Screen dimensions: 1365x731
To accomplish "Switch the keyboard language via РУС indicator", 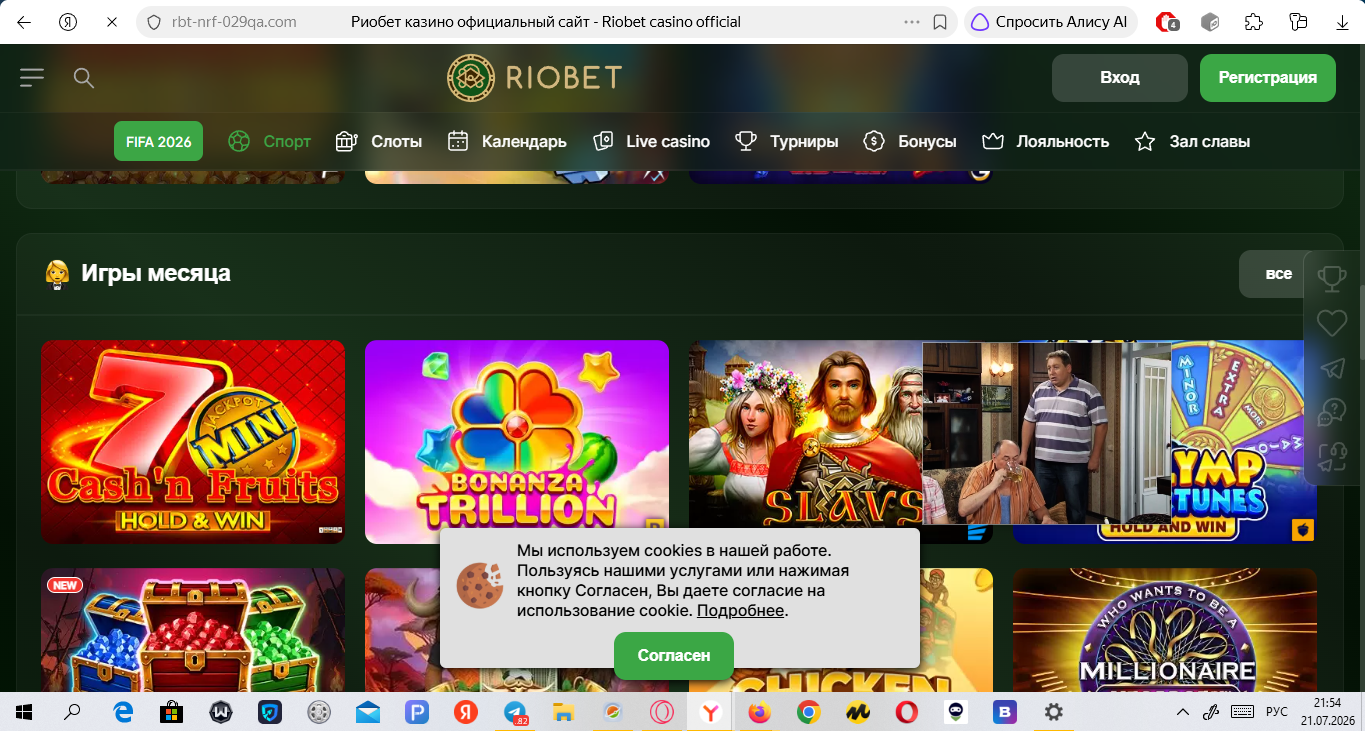I will click(x=1277, y=712).
